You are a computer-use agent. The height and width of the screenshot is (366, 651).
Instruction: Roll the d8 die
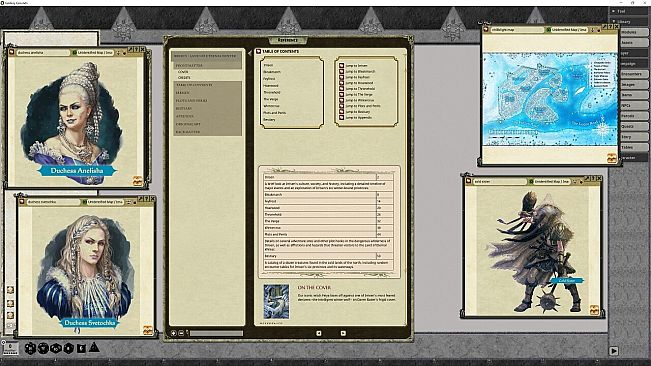tap(69, 348)
